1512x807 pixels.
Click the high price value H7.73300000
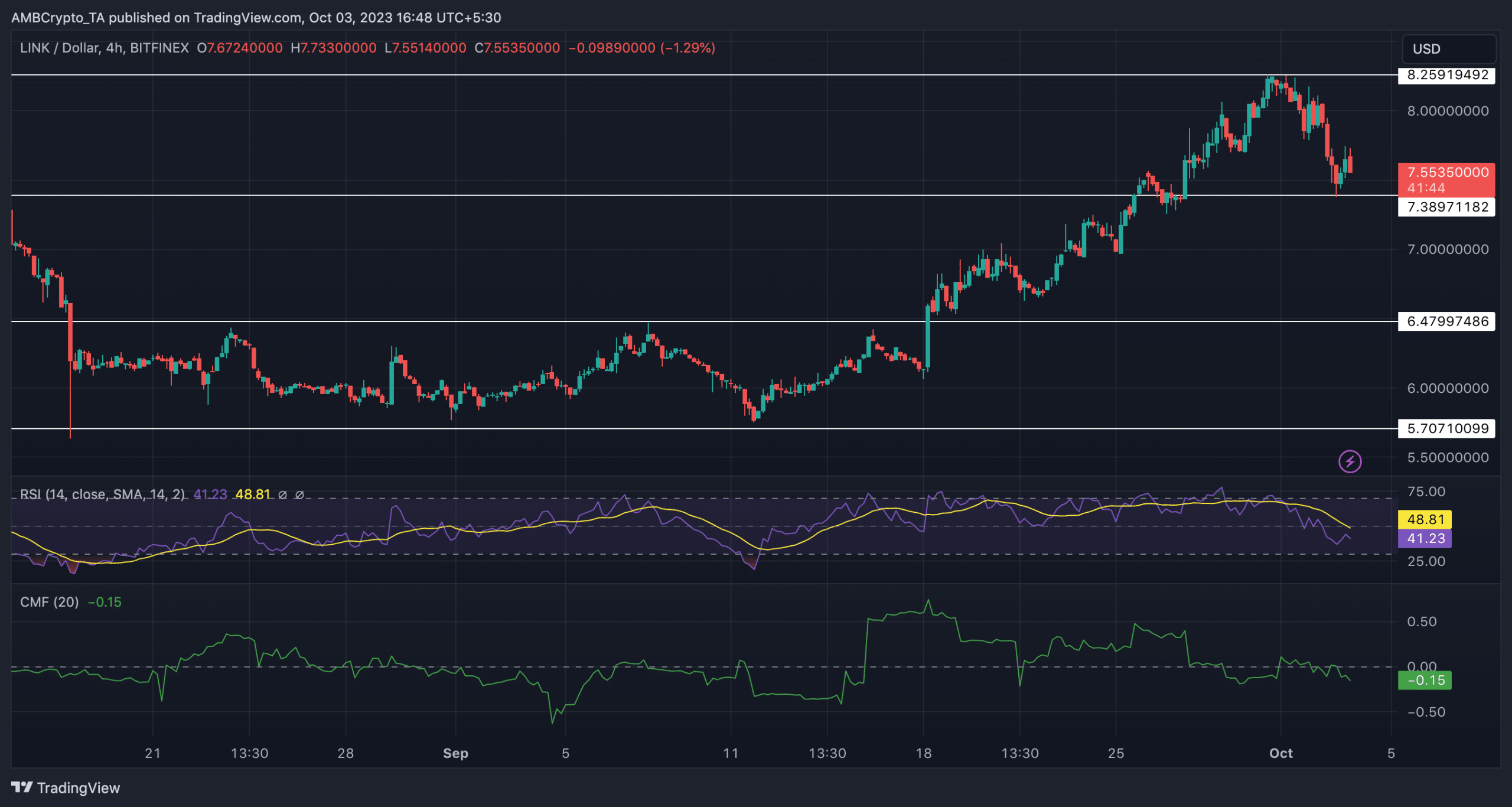[334, 48]
